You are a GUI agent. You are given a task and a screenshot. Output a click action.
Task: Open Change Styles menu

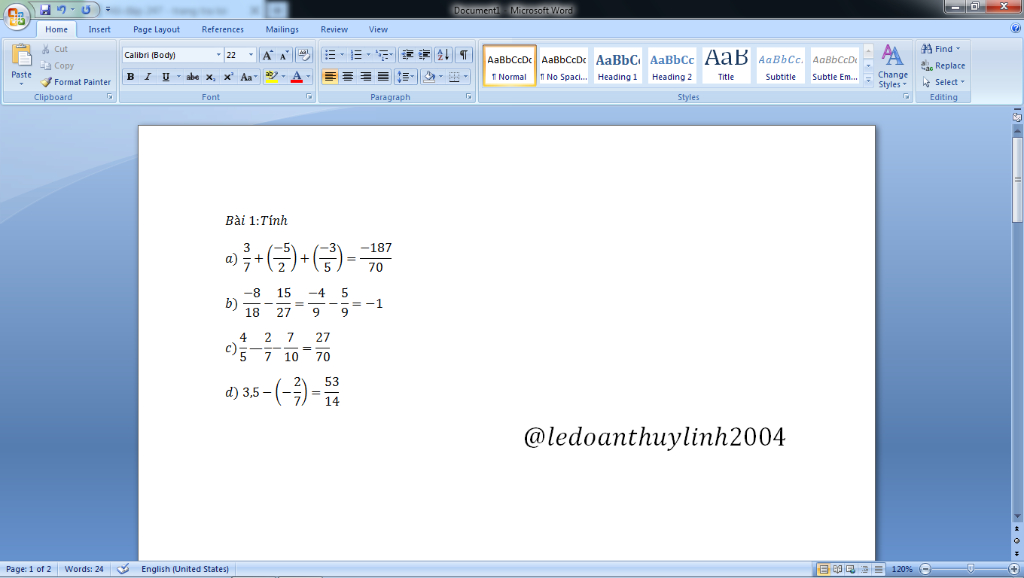coord(893,65)
